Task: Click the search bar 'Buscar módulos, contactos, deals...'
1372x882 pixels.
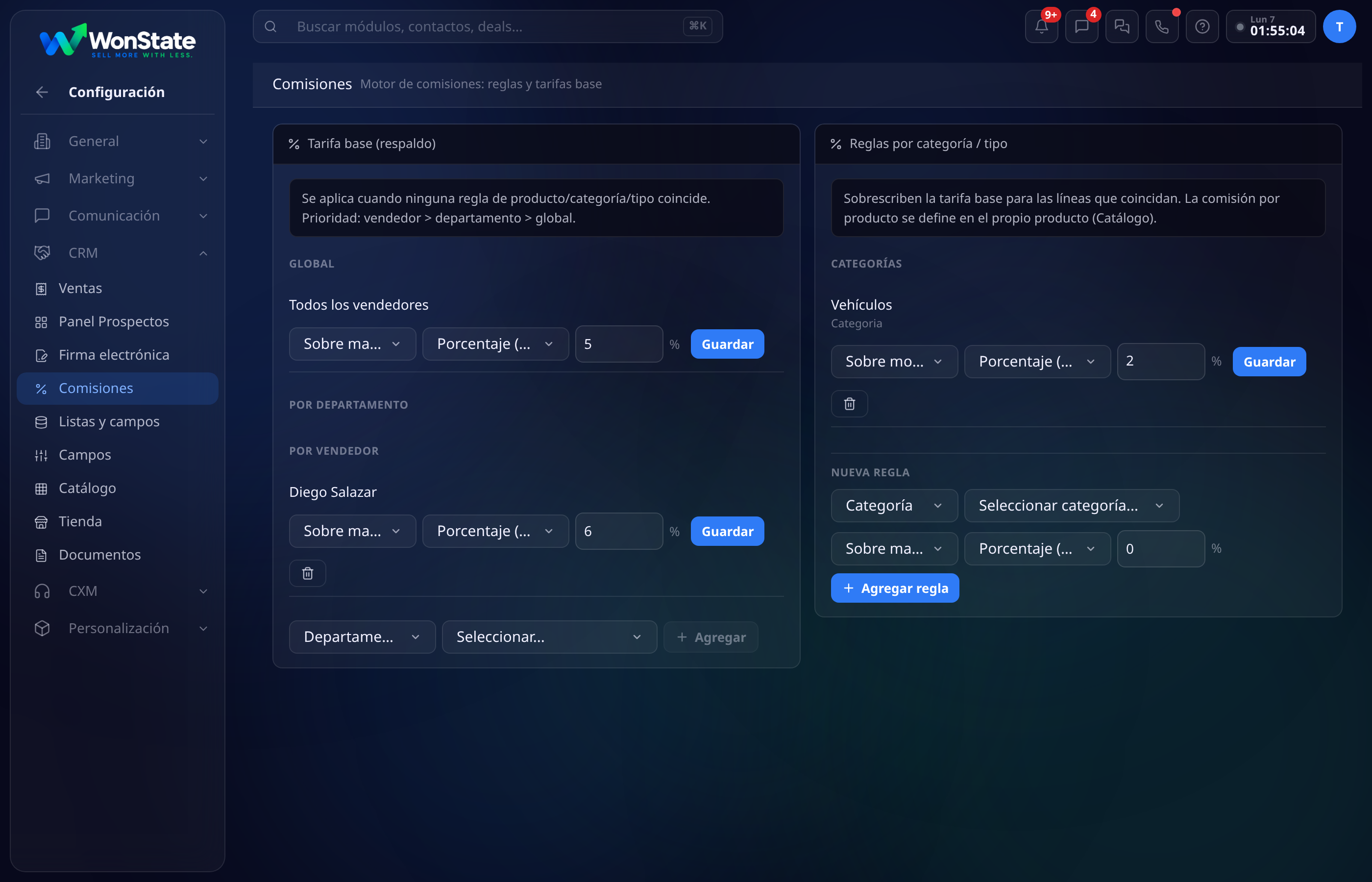Action: (487, 26)
